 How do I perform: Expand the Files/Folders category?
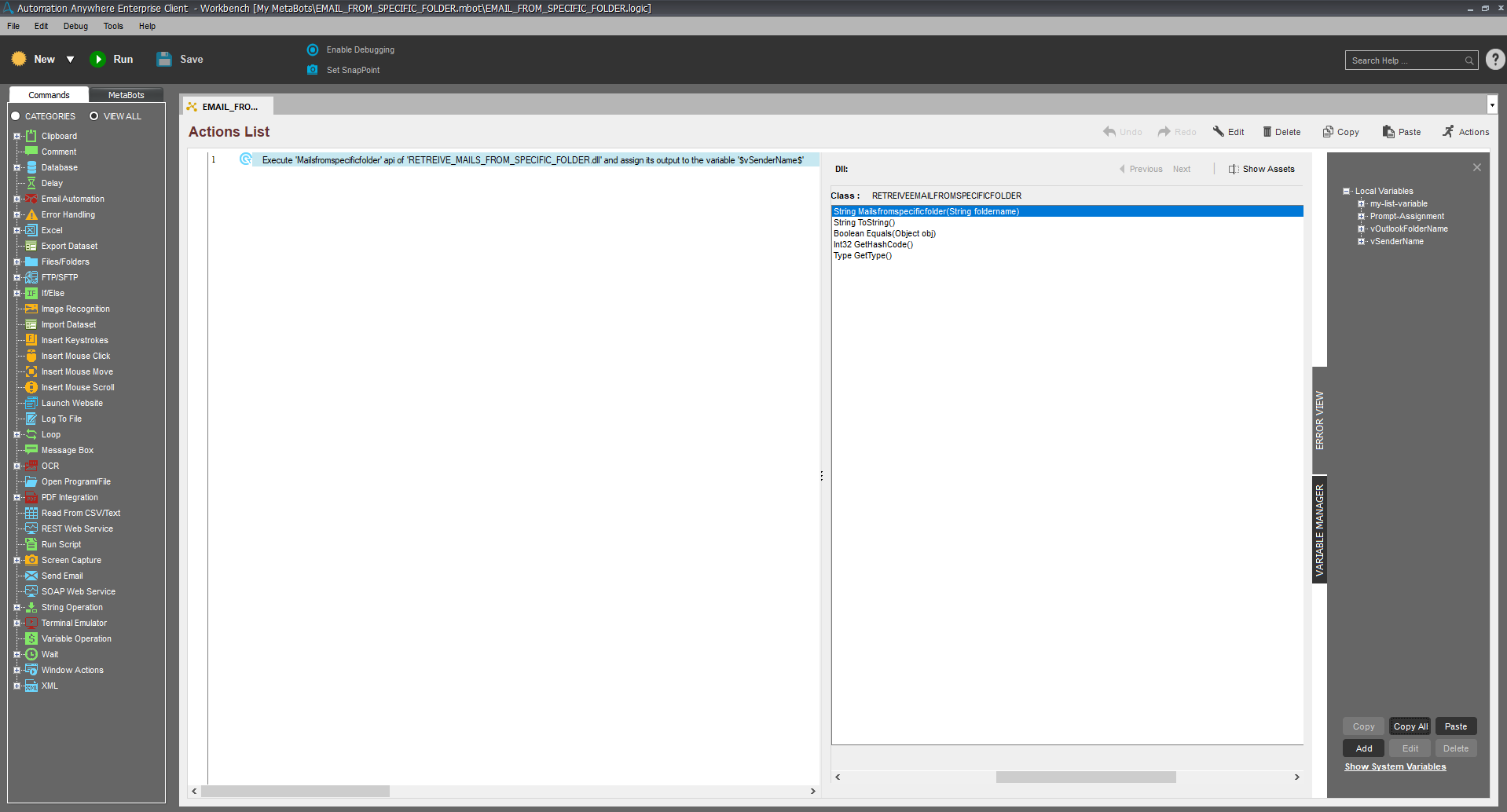point(16,262)
